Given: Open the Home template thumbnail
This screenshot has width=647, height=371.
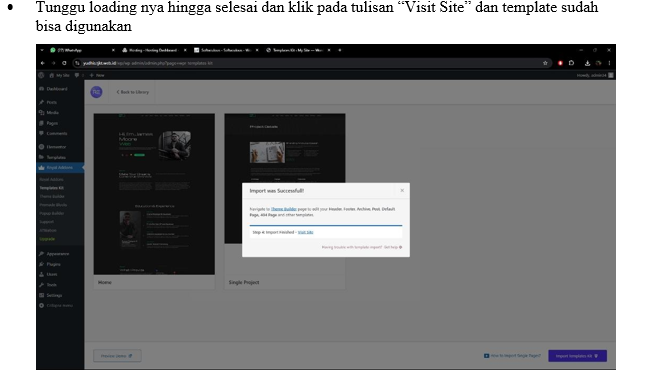Looking at the screenshot, I should point(154,194).
